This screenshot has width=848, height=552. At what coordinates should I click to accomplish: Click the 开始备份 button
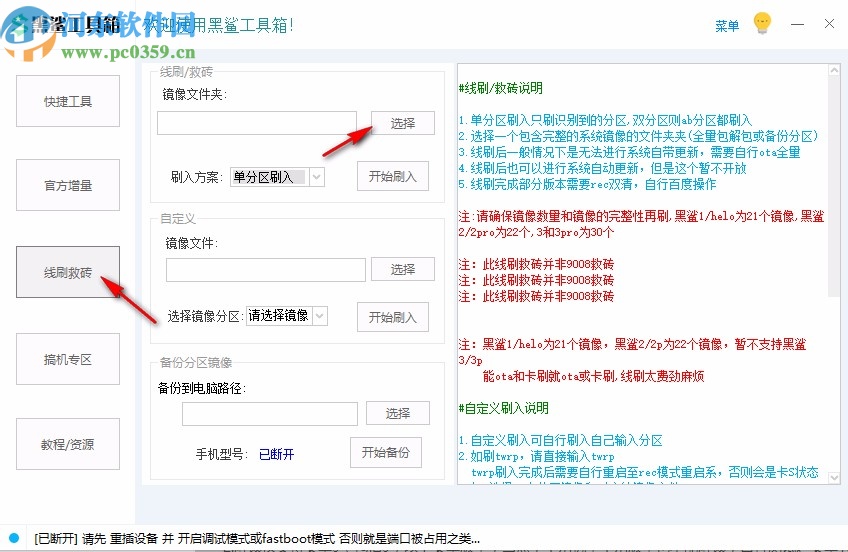click(x=386, y=452)
